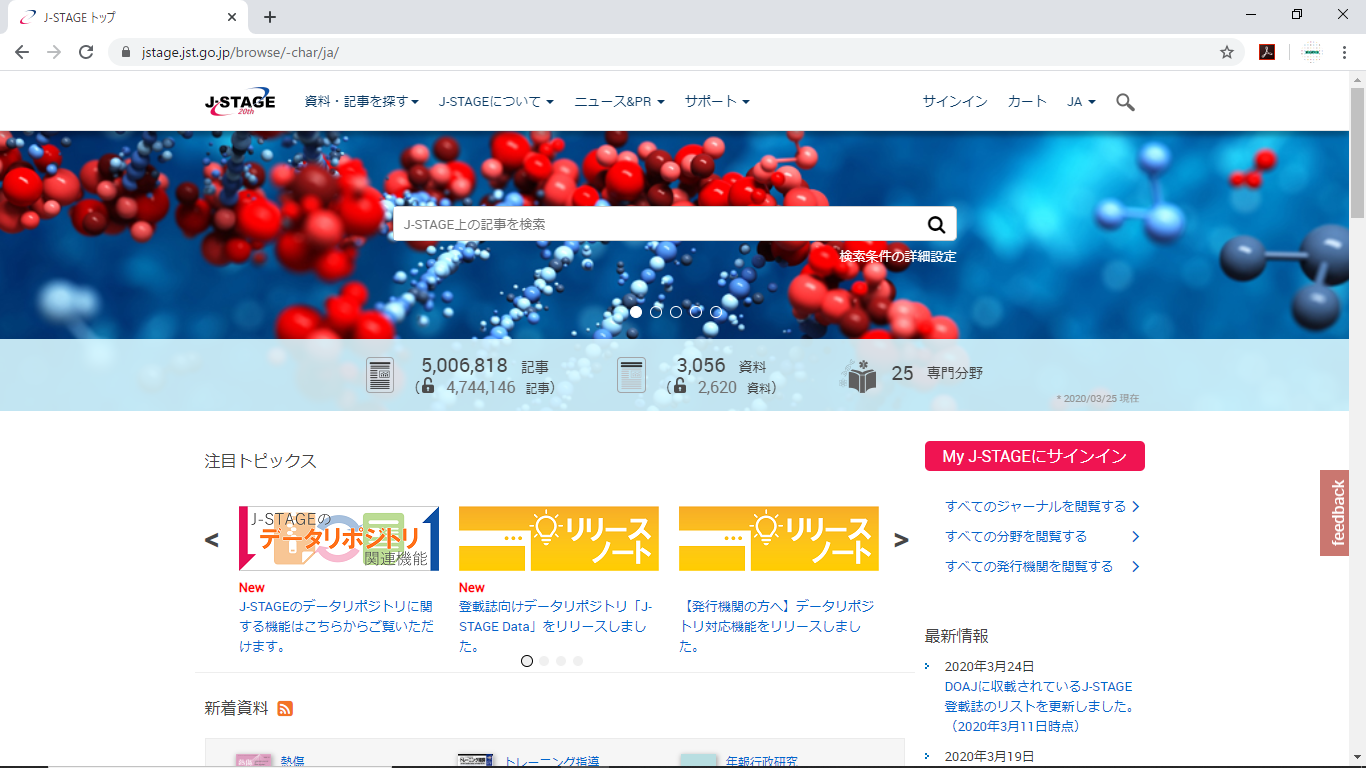Click the site lock icon in address bar
This screenshot has height=768, width=1366.
(126, 52)
